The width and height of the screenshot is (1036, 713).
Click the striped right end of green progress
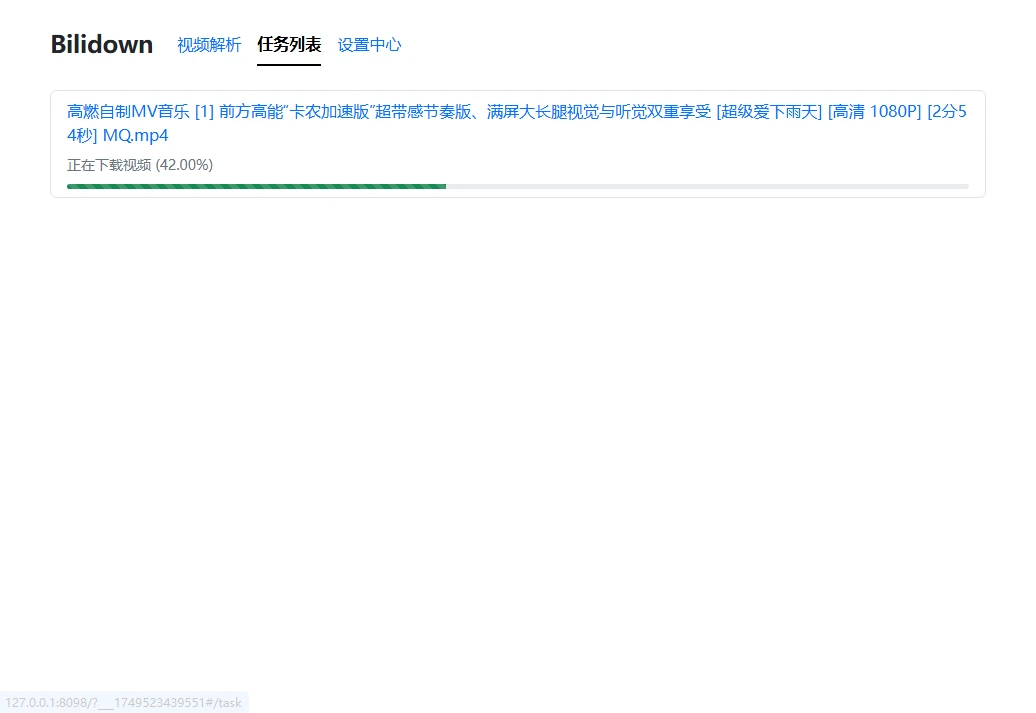(438, 186)
